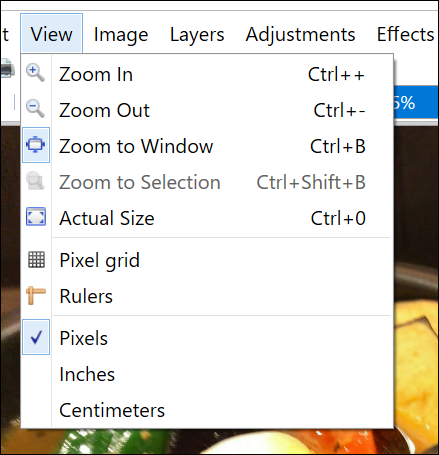Toggle the Pixel grid option
This screenshot has height=455, width=439.
pos(207,260)
